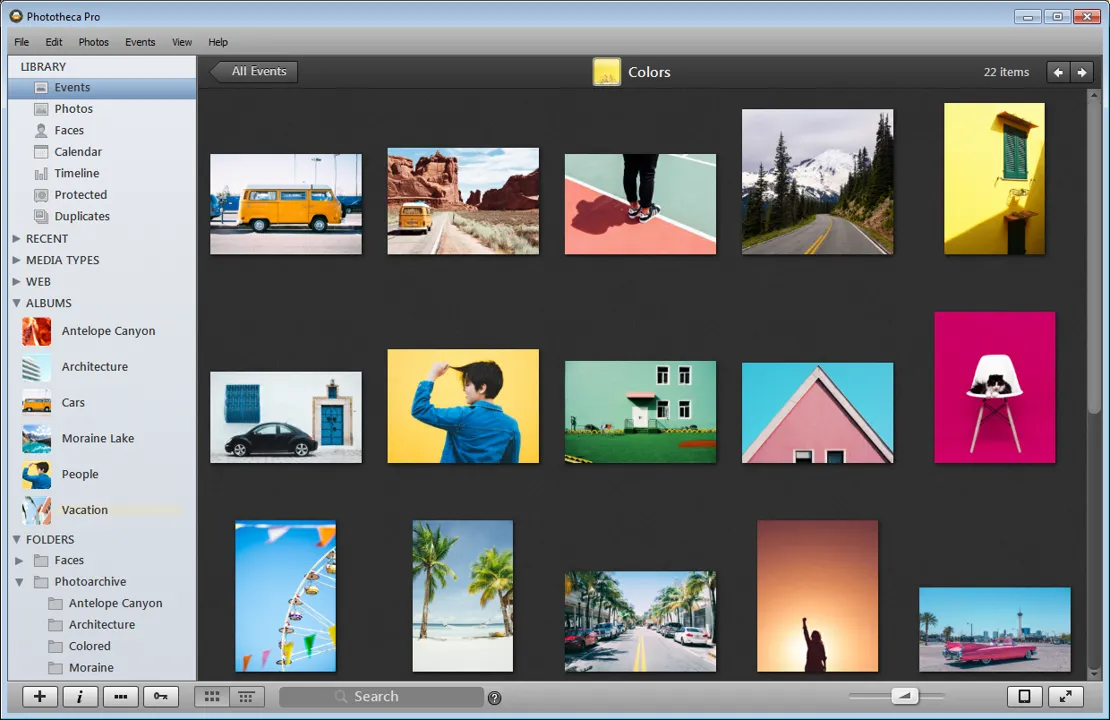
Task: Open the info (i) panel button
Action: 79,697
